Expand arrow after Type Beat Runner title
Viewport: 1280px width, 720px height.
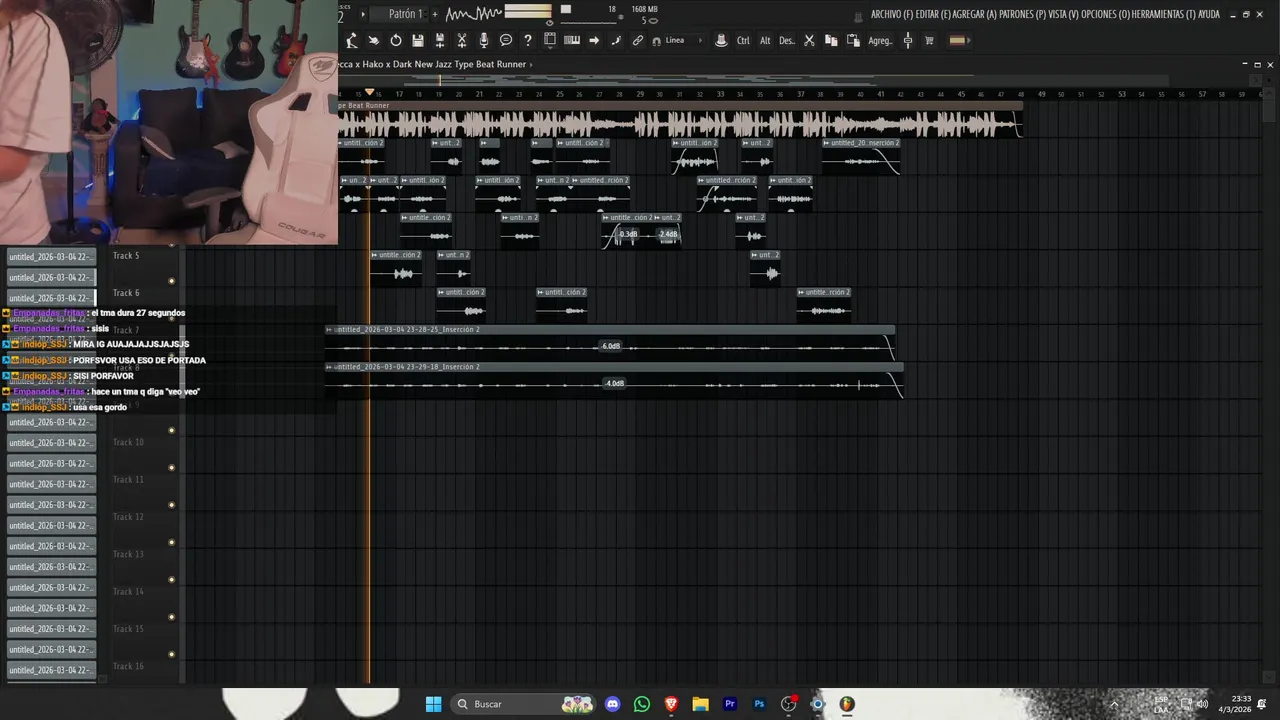pyautogui.click(x=531, y=65)
